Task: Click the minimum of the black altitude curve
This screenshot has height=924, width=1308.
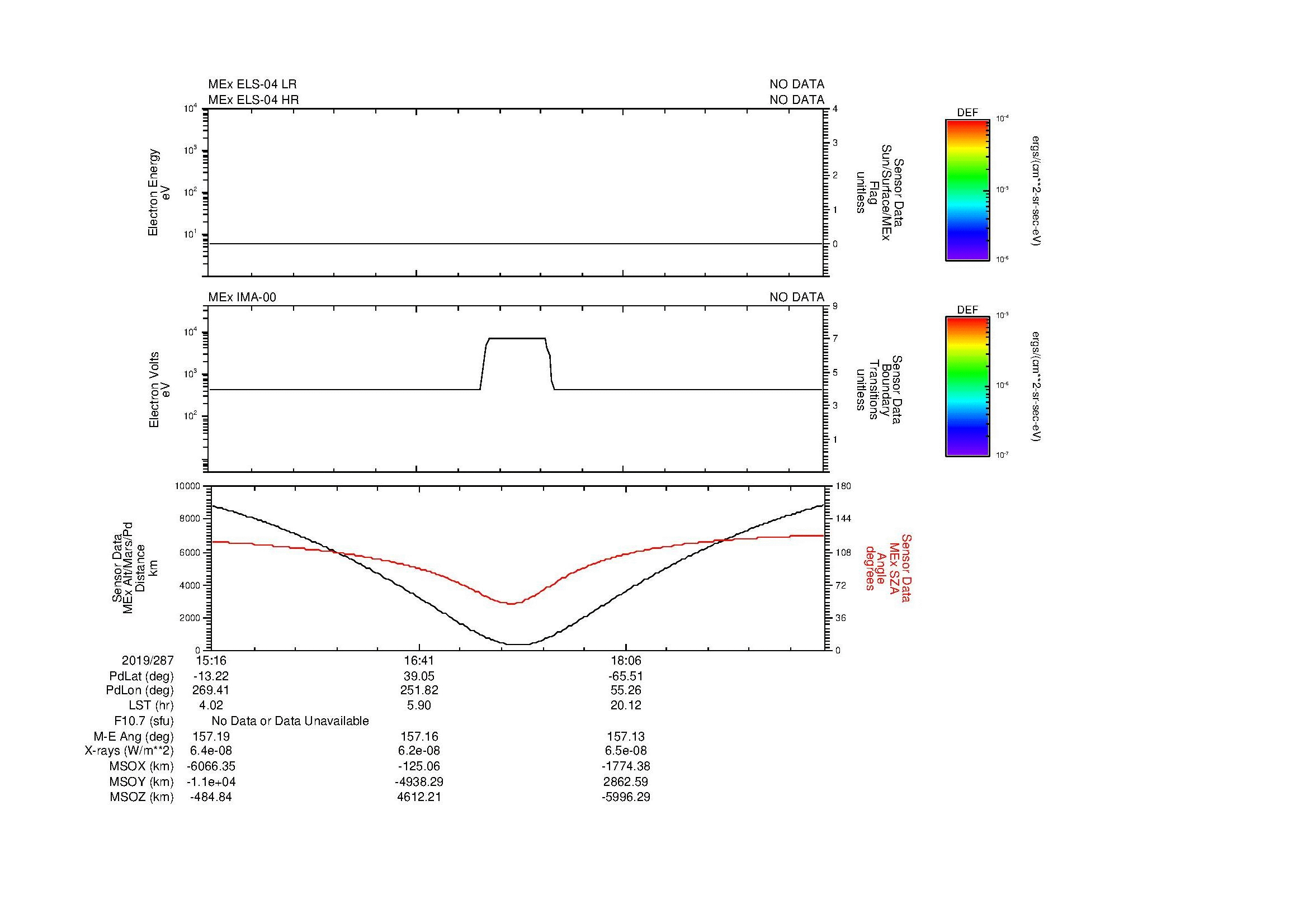Action: (x=518, y=645)
